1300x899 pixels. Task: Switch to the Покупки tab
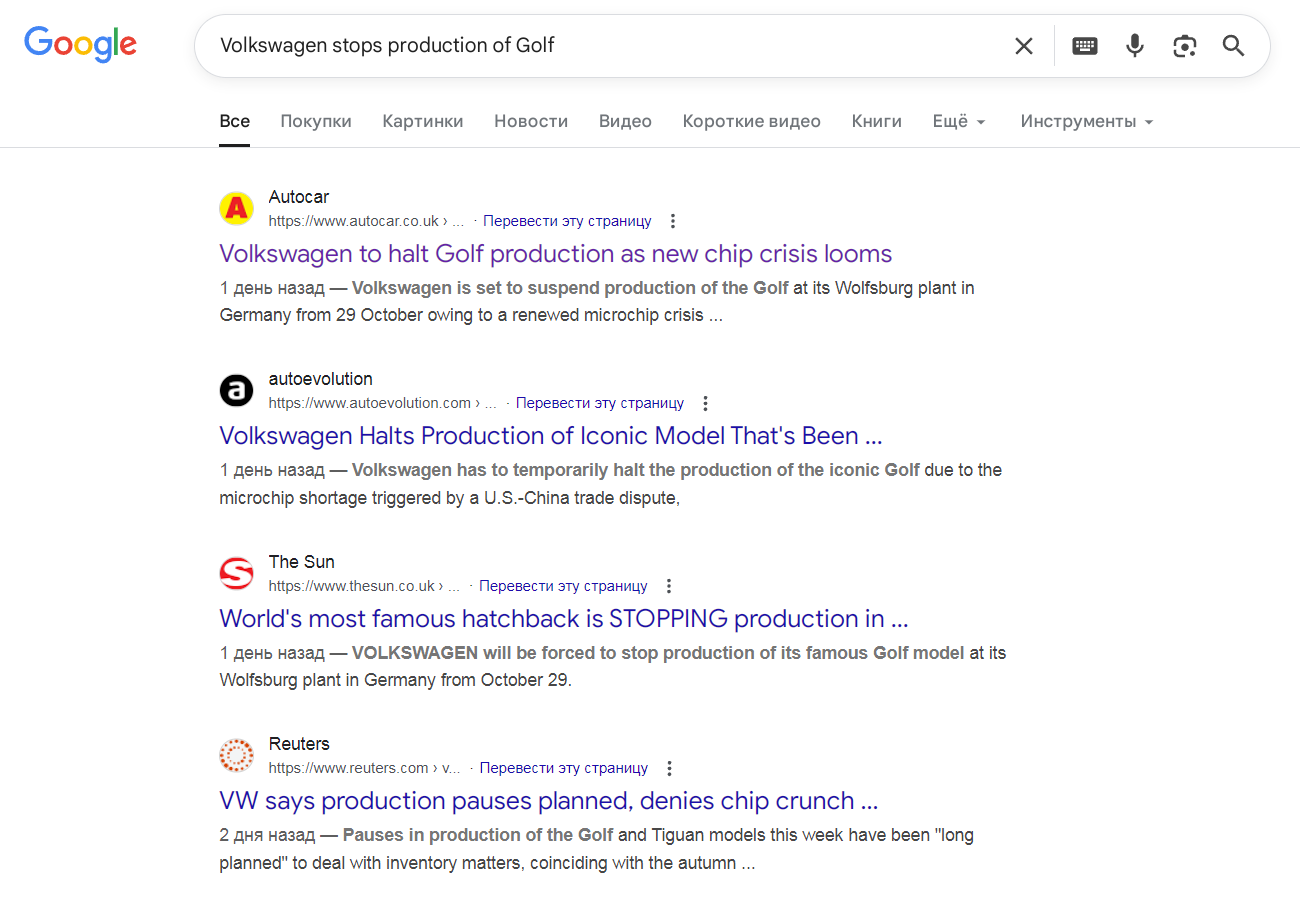(316, 121)
